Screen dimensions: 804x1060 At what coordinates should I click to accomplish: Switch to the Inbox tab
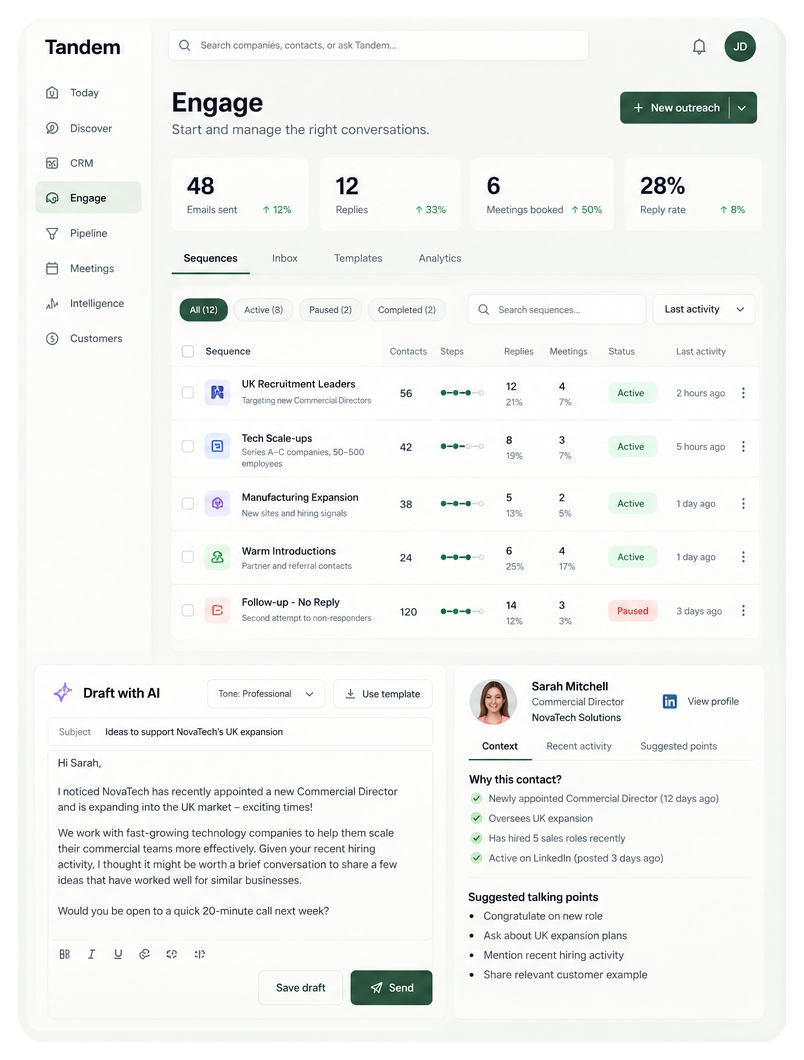285,258
